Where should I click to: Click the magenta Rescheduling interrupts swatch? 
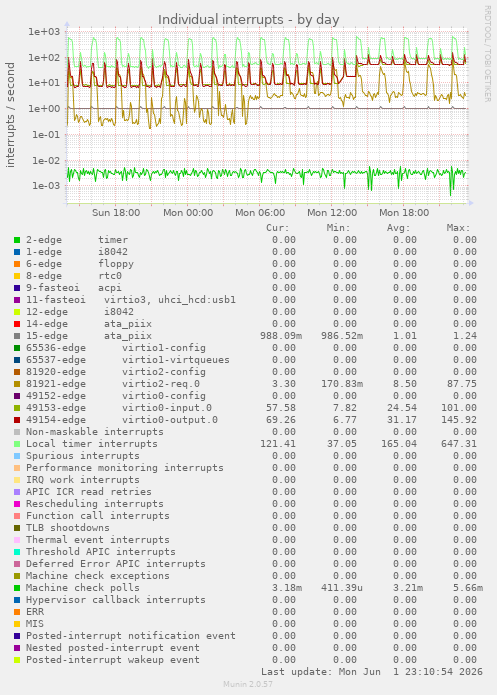[x=17, y=504]
